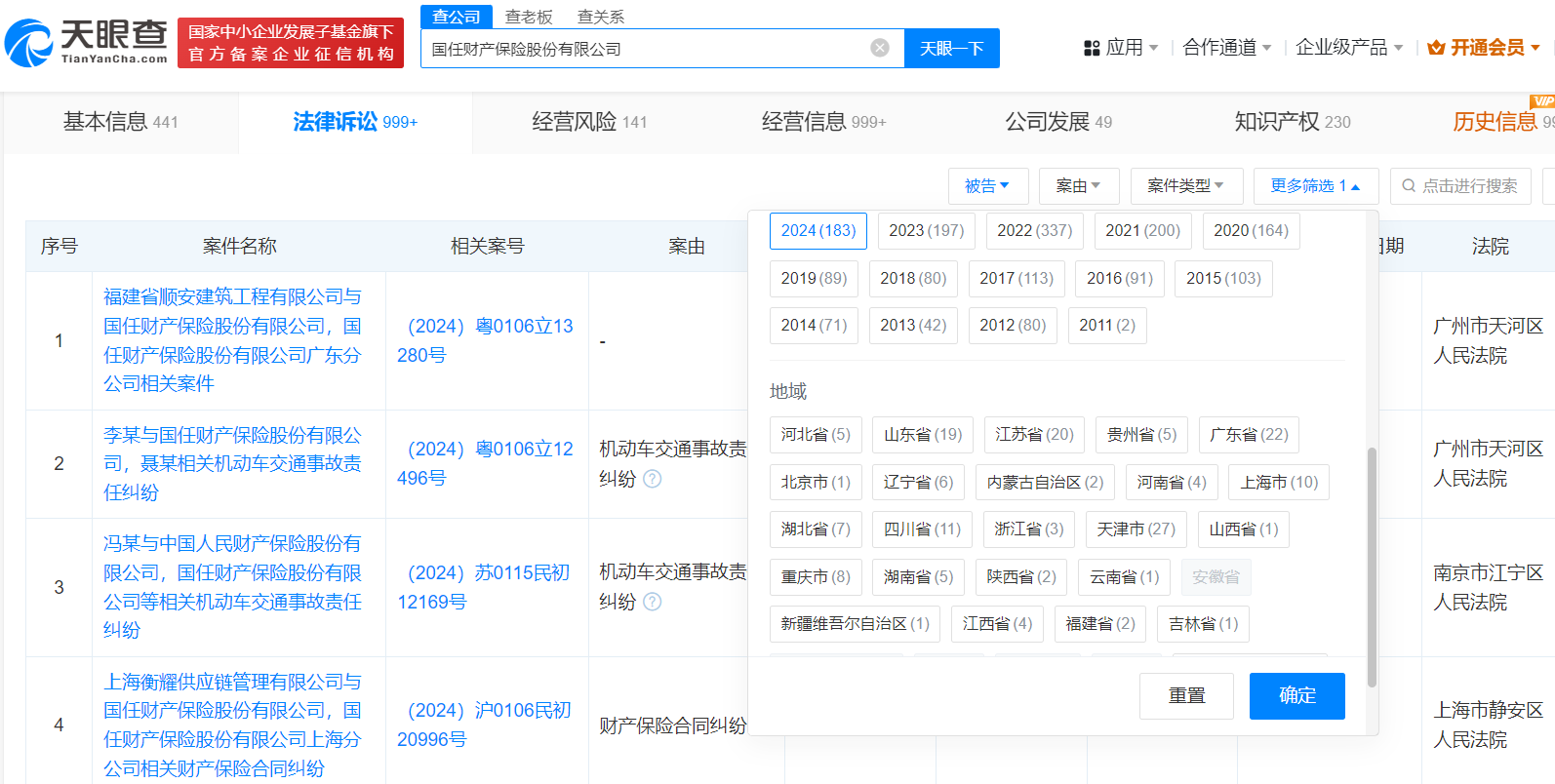Select year filter 2019 (89)
The width and height of the screenshot is (1555, 784).
point(814,278)
